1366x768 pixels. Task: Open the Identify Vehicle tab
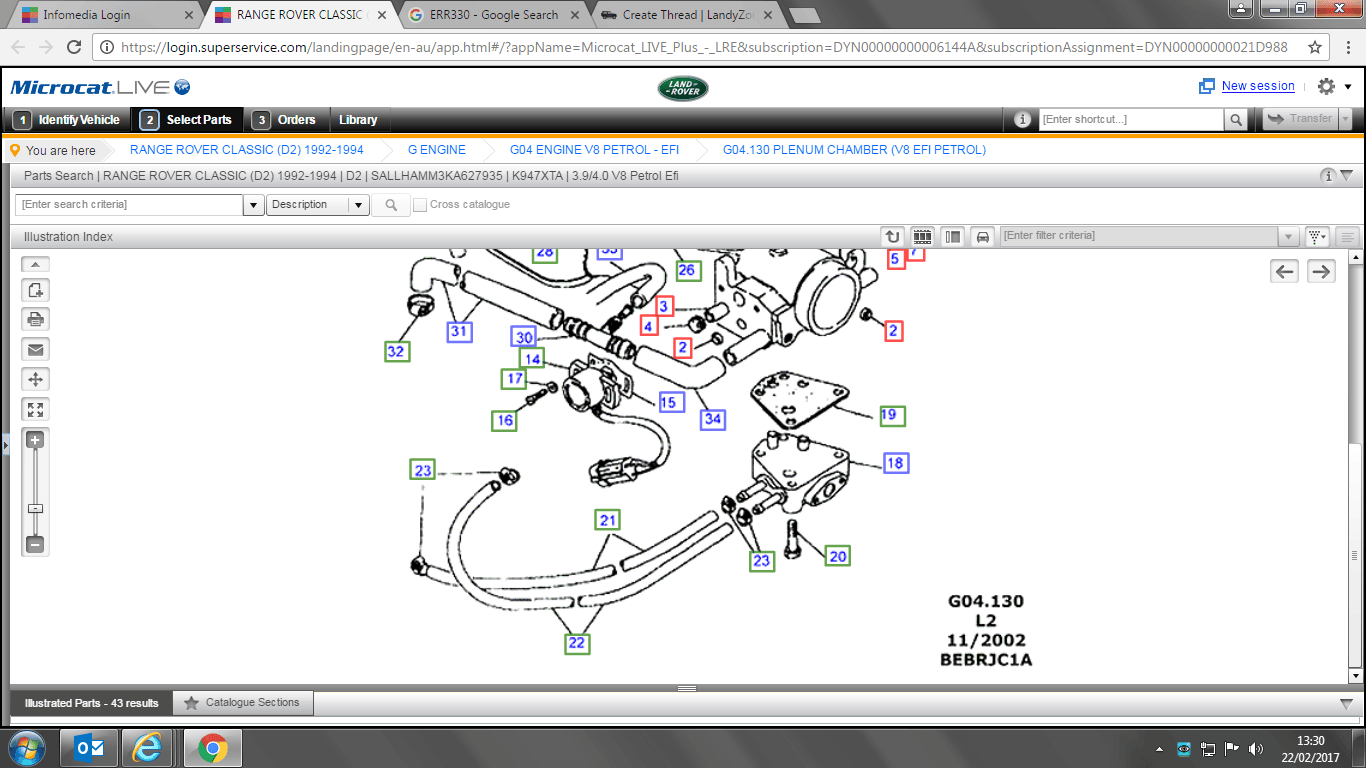click(66, 120)
